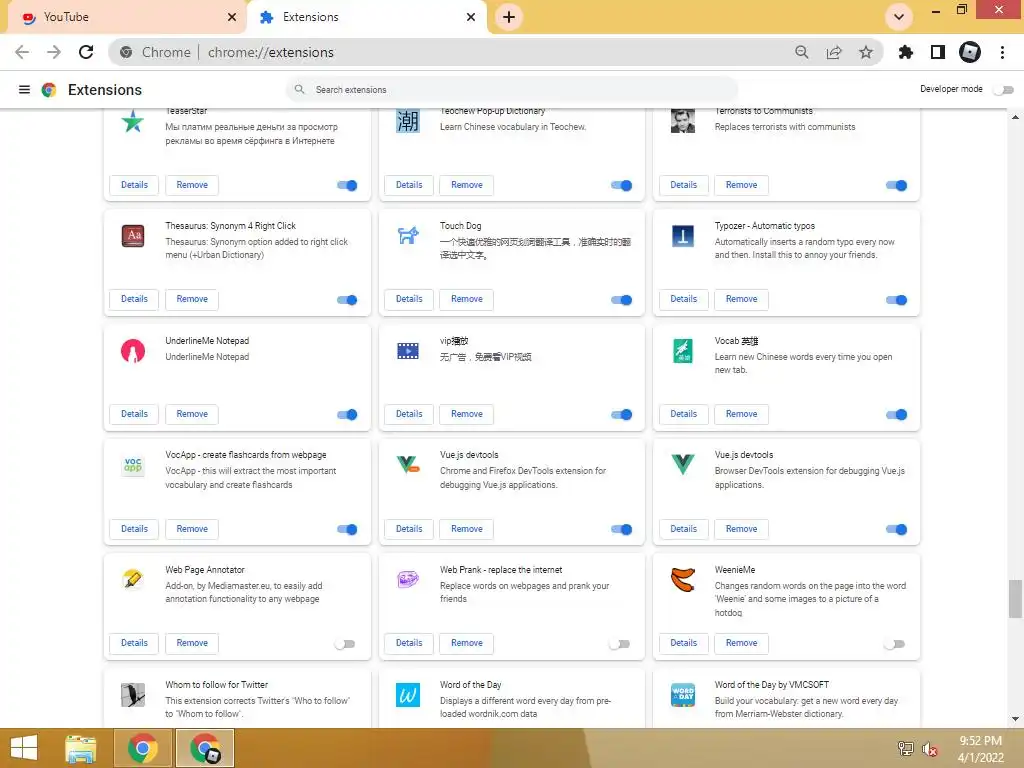Enable the WeenieMe extension toggle

pos(894,644)
